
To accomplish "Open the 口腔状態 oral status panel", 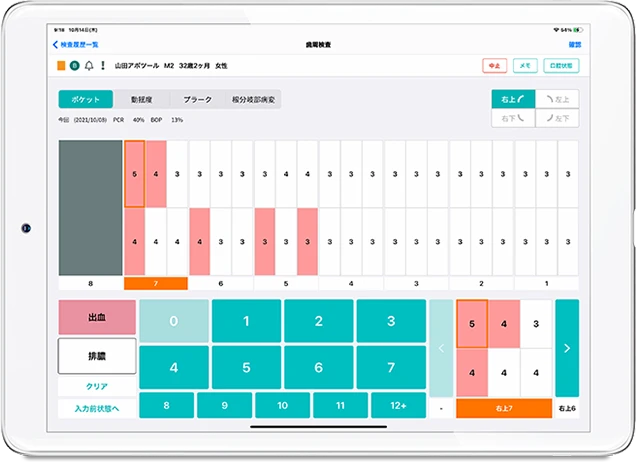I will click(560, 66).
